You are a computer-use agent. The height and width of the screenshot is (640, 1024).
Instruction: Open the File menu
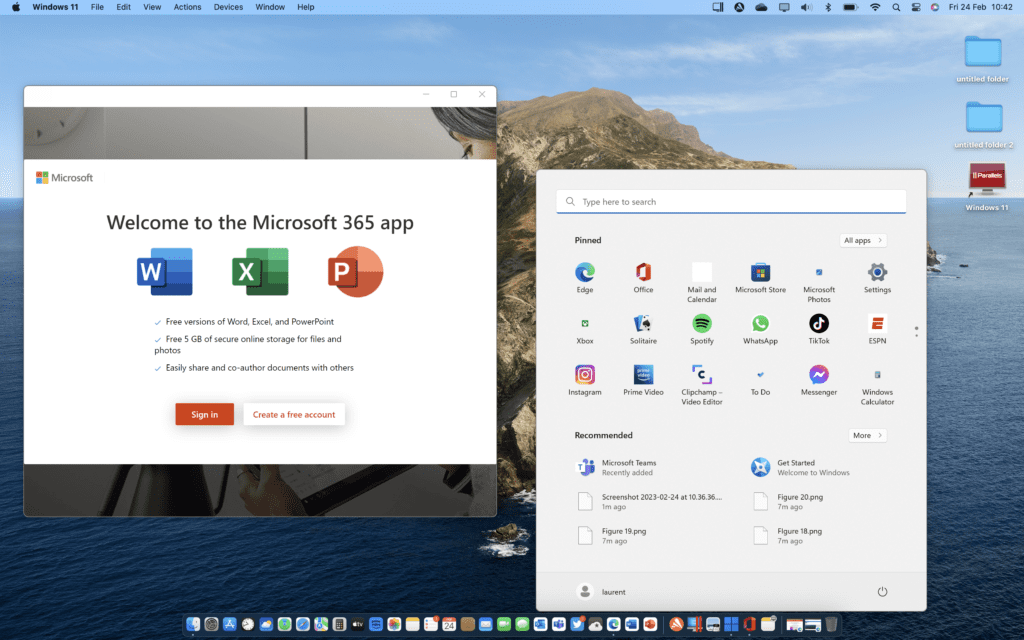(97, 7)
